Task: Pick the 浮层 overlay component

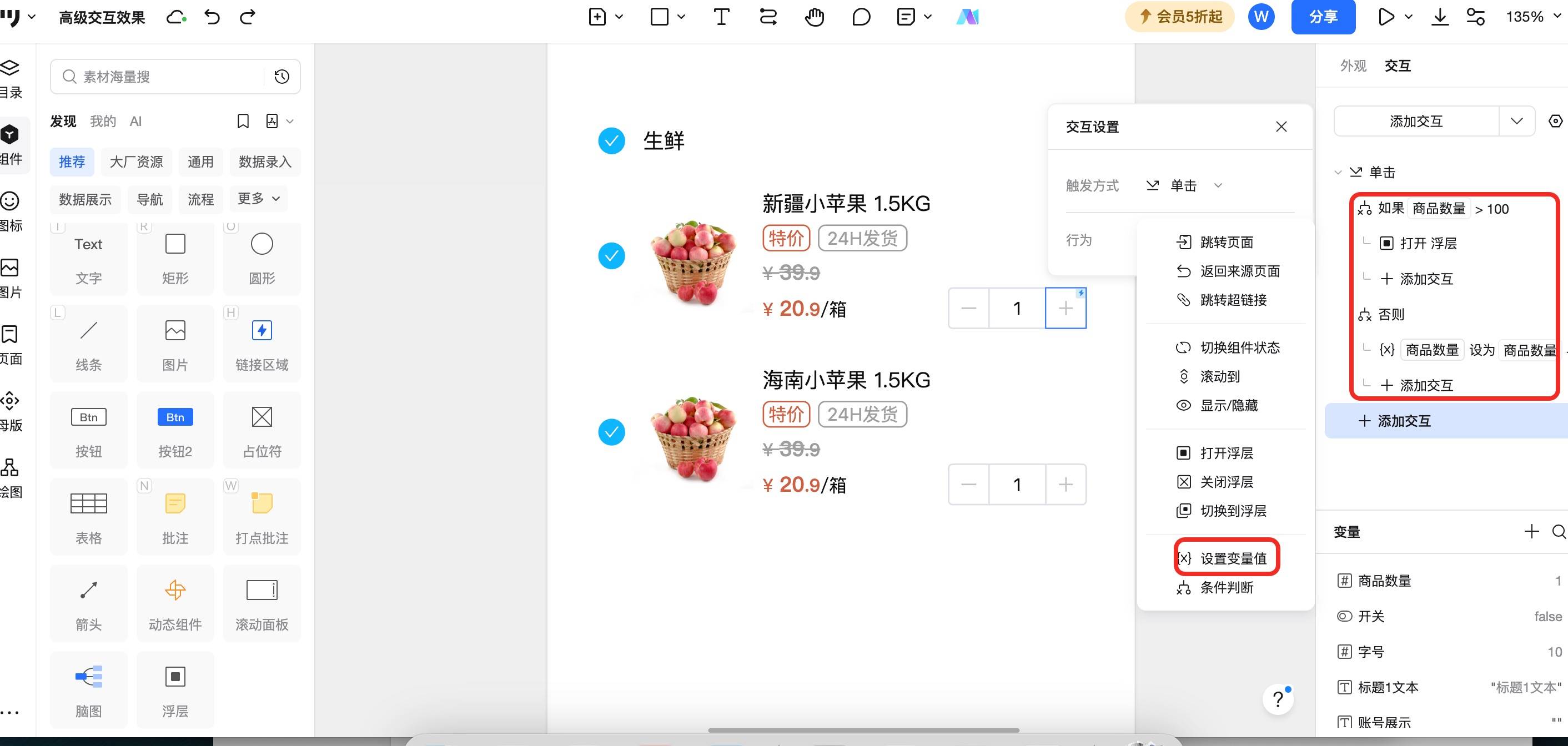Action: click(175, 690)
